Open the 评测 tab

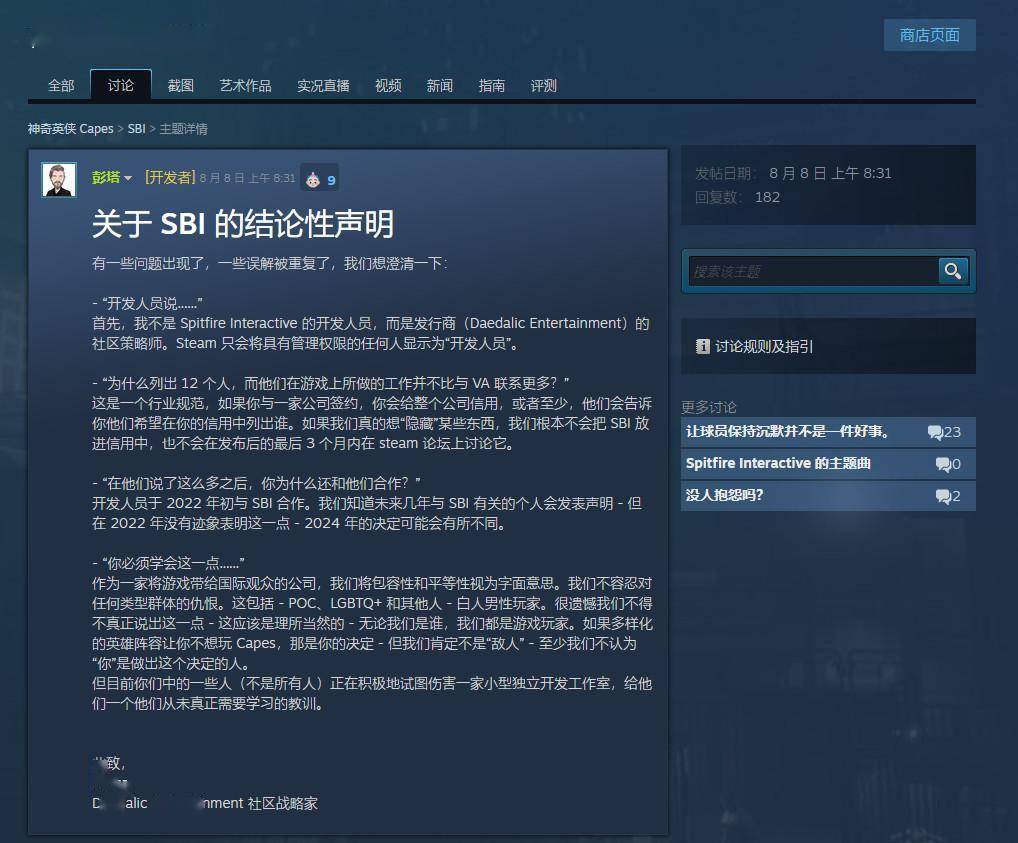click(543, 86)
